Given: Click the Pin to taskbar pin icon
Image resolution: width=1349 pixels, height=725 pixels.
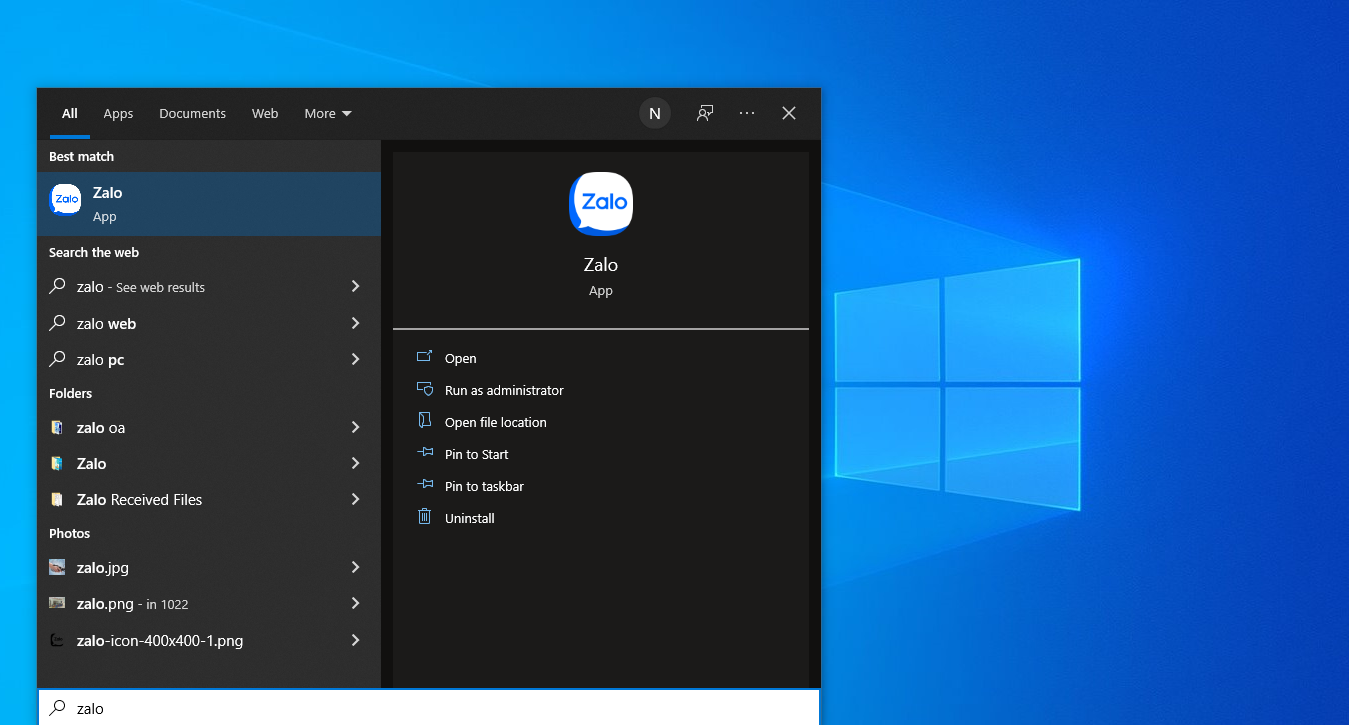Looking at the screenshot, I should (424, 485).
